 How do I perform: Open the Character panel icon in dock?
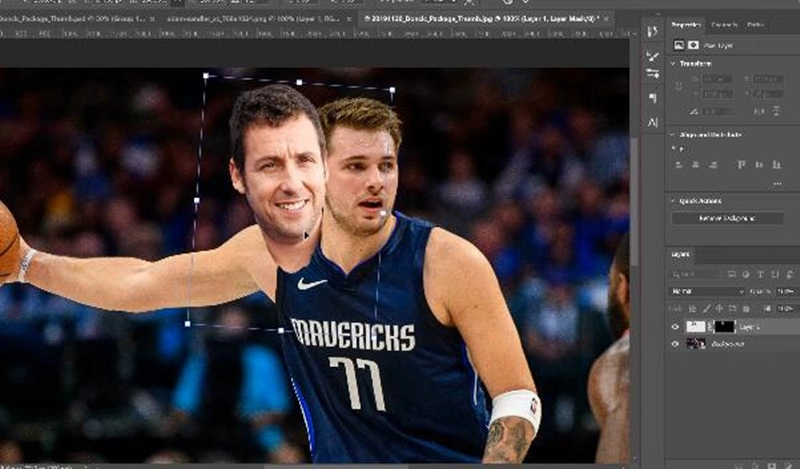coord(652,121)
